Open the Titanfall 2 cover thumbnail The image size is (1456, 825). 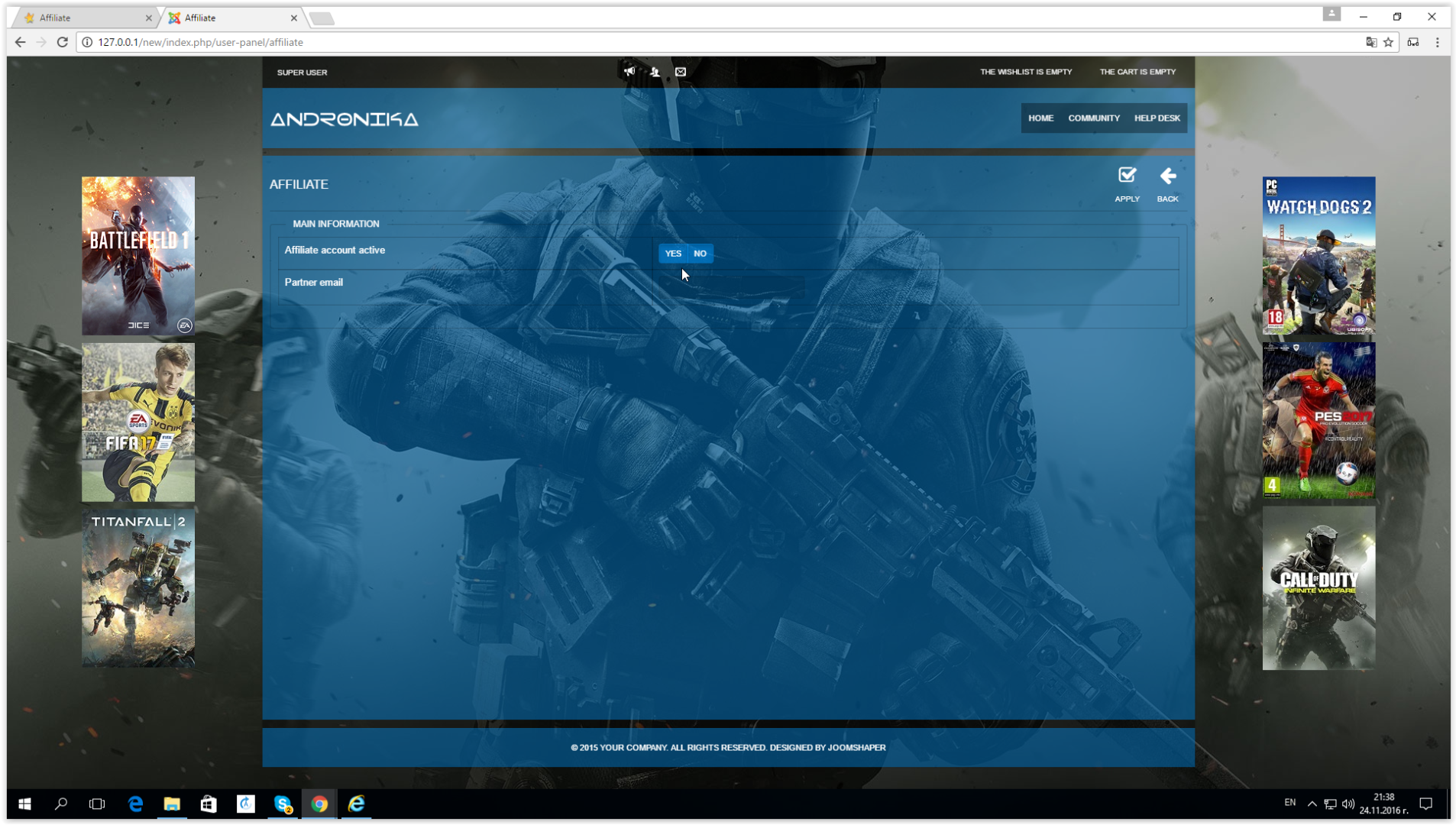tap(138, 588)
